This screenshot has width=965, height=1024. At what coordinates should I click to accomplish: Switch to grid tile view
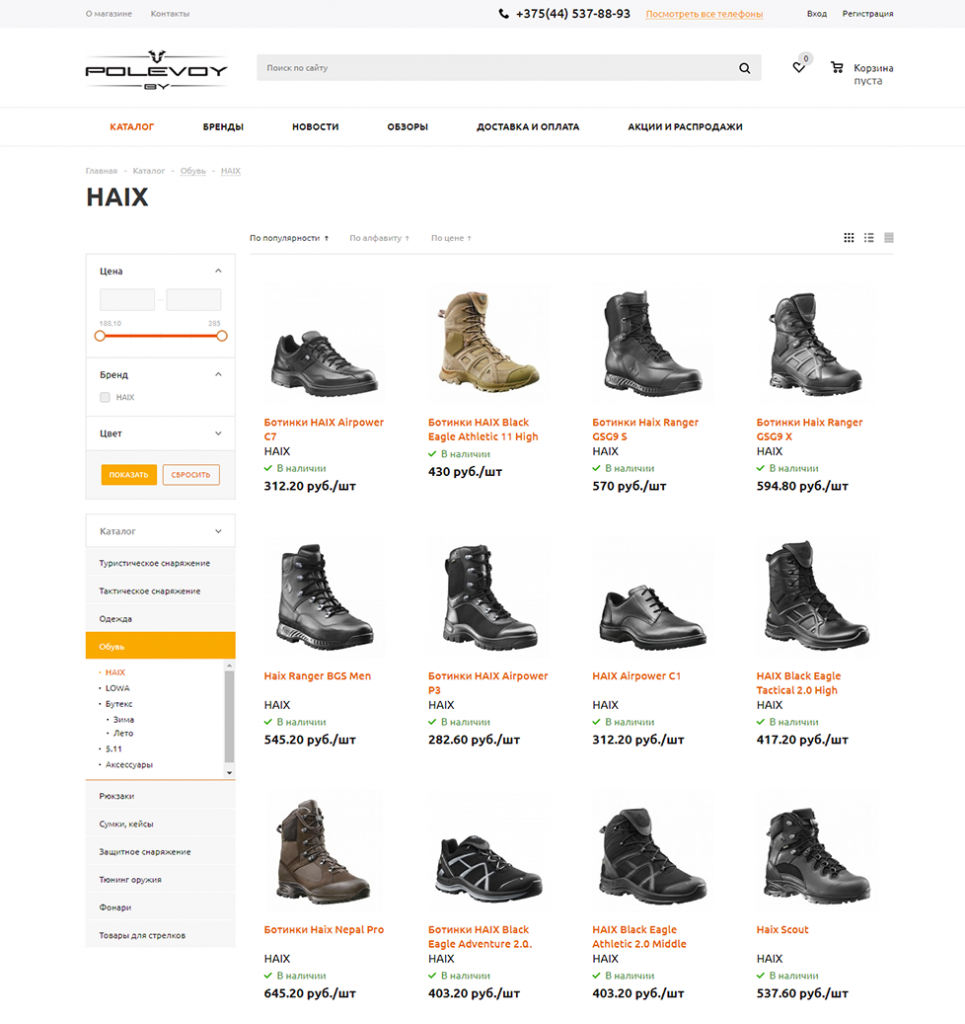(x=849, y=238)
